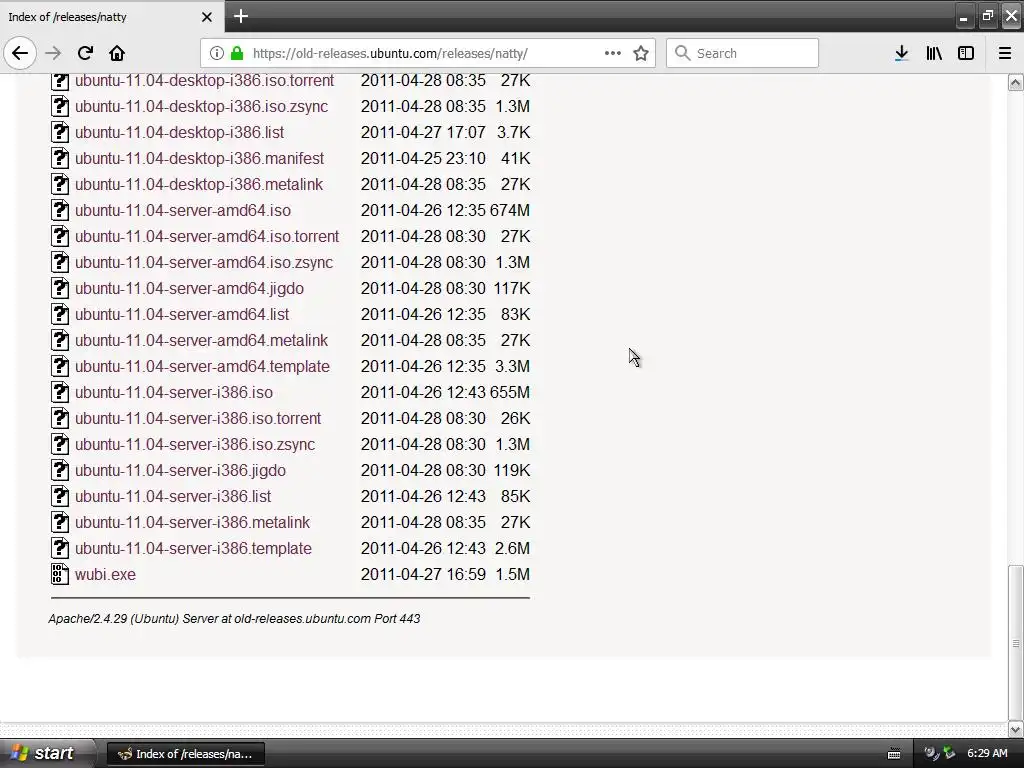The image size is (1024, 768).
Task: Click file icon beside ubuntu-11.04-desktop-i386.list
Action: point(59,132)
